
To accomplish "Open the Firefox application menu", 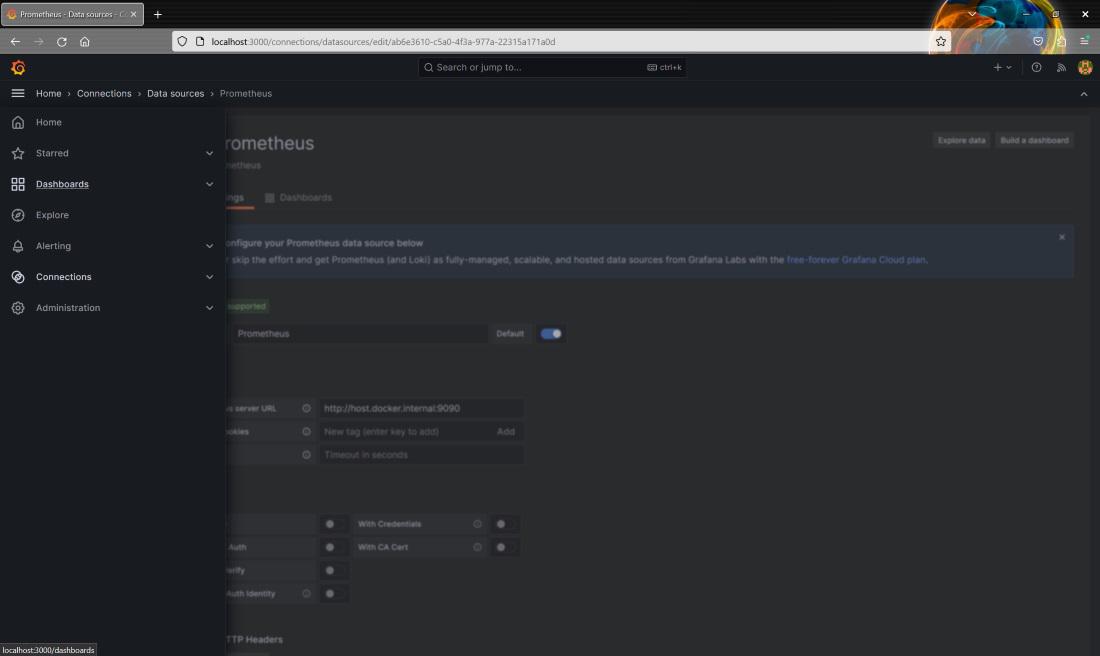I will (1085, 41).
